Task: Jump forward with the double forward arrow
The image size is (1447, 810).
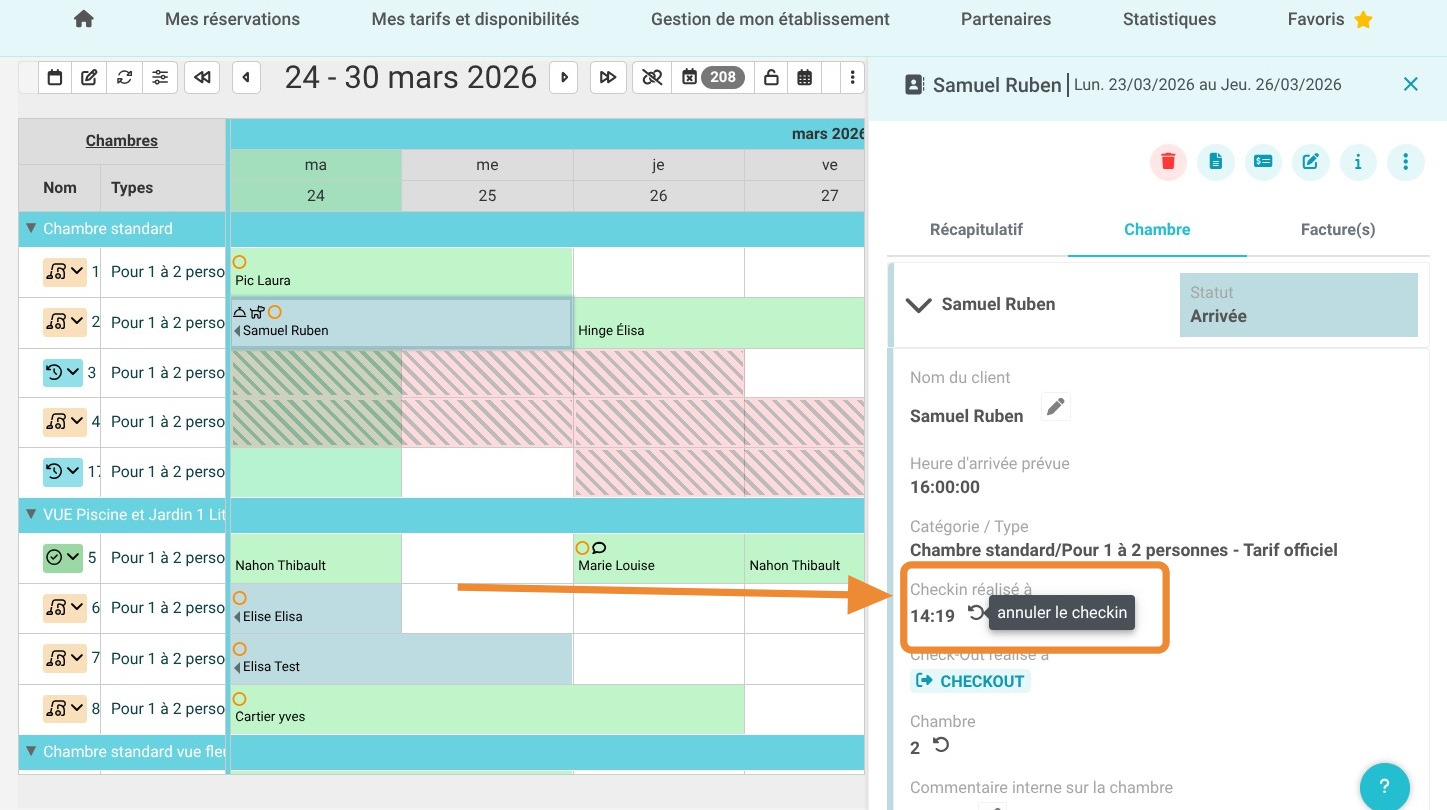Action: (x=607, y=77)
